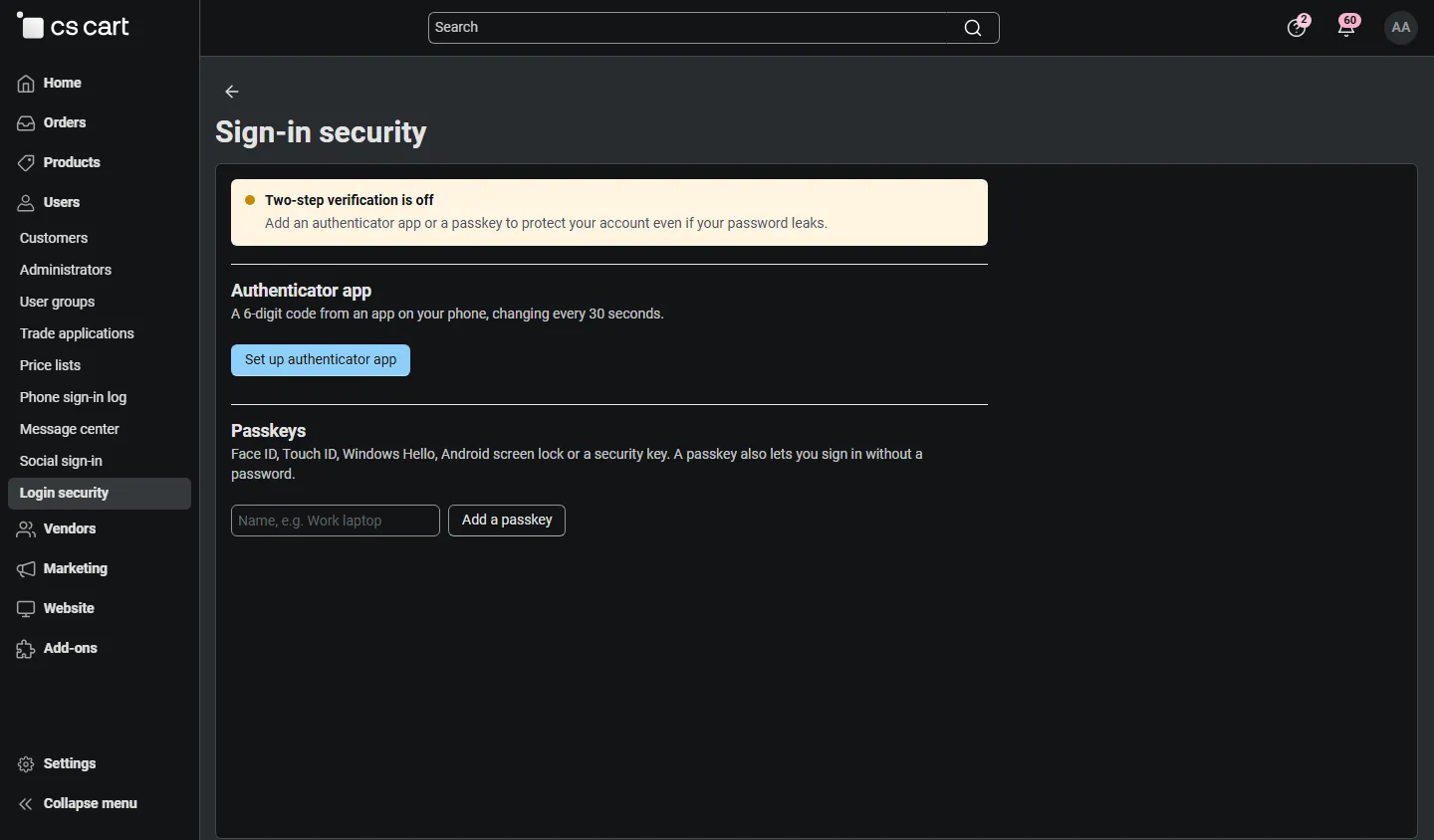The height and width of the screenshot is (840, 1434).
Task: Click the Users person icon
Action: tap(26, 203)
